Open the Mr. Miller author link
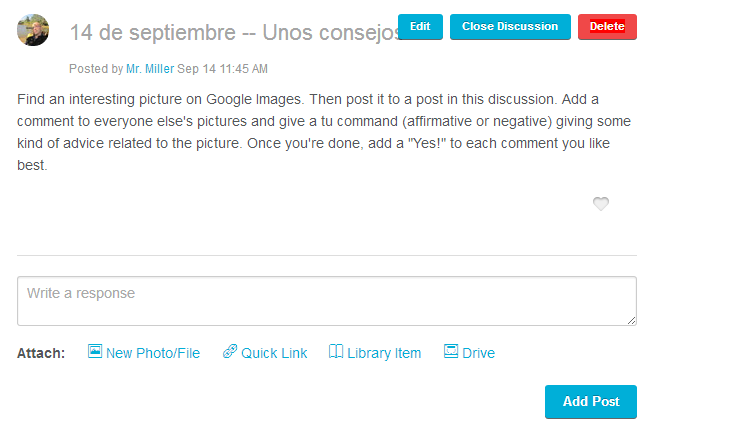 150,69
